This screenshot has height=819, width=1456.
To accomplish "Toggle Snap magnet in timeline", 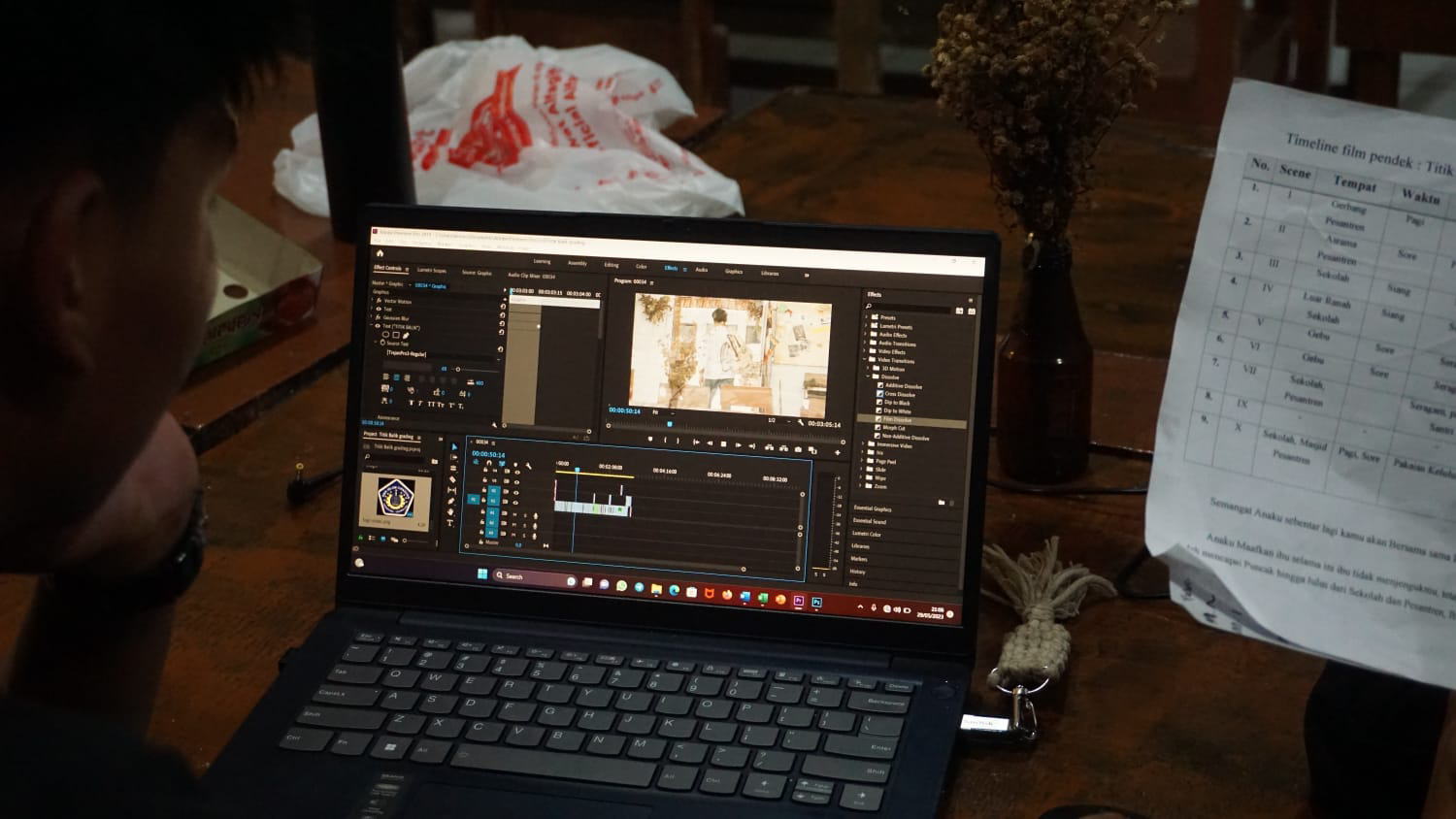I will pyautogui.click(x=489, y=463).
